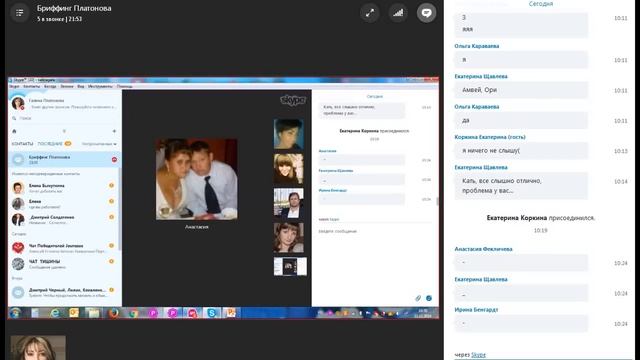Switch the call to full screen view
This screenshot has height=360, width=640.
point(370,13)
